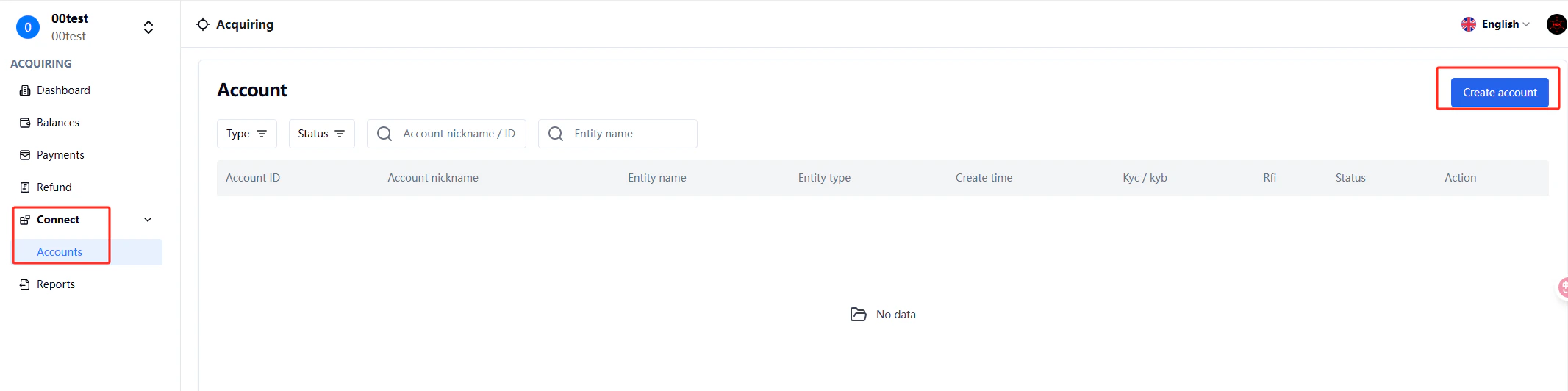
Task: Click the filter icon on Status button
Action: [340, 134]
